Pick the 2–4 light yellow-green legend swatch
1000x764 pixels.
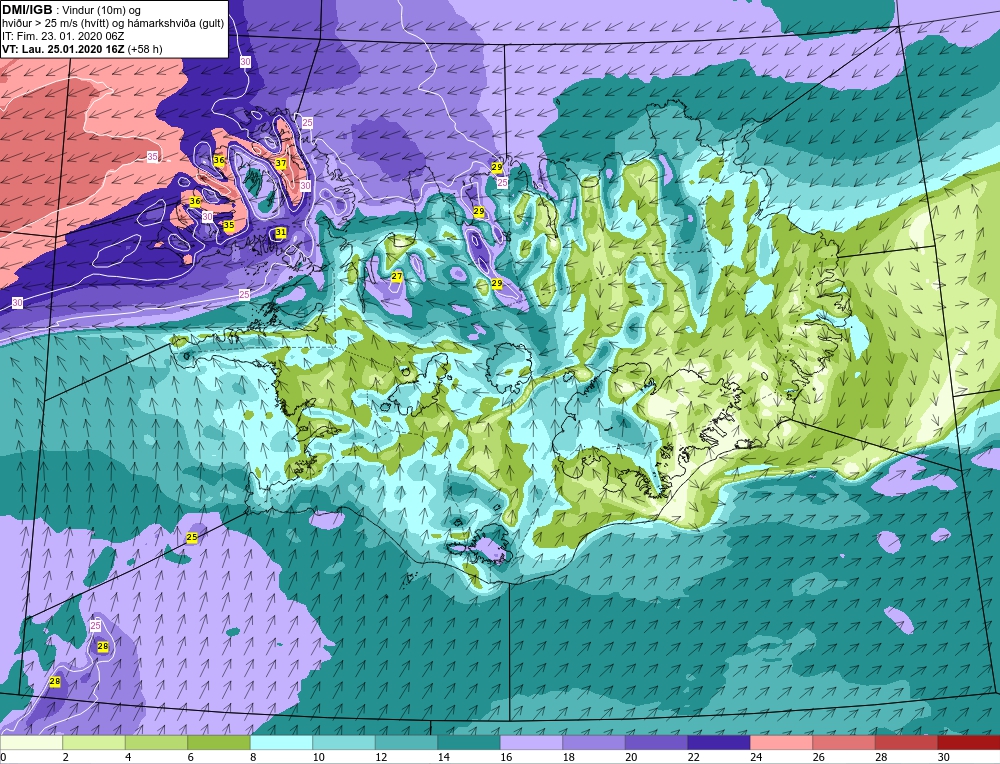(x=94, y=743)
